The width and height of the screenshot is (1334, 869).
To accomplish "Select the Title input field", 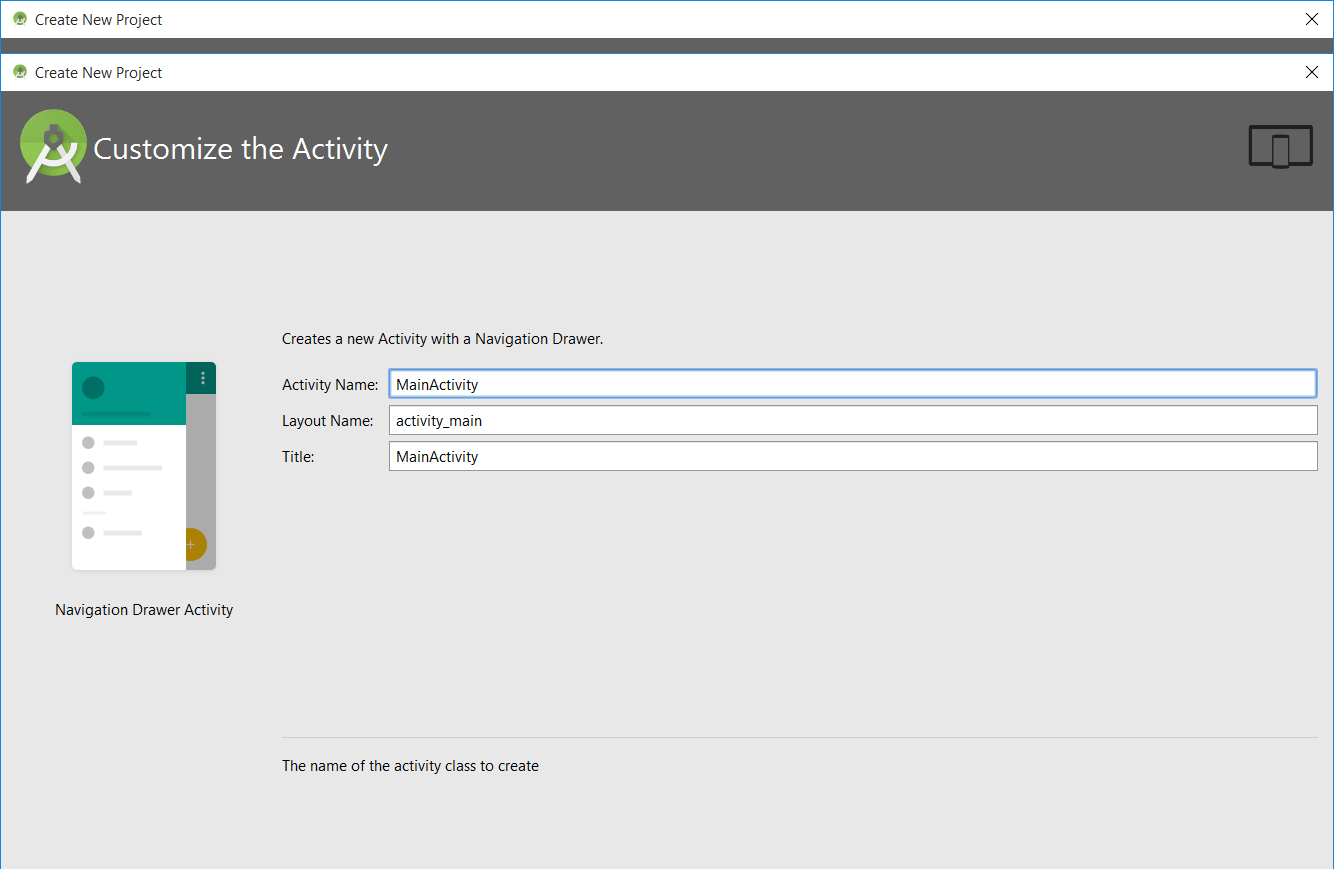I will [x=852, y=457].
